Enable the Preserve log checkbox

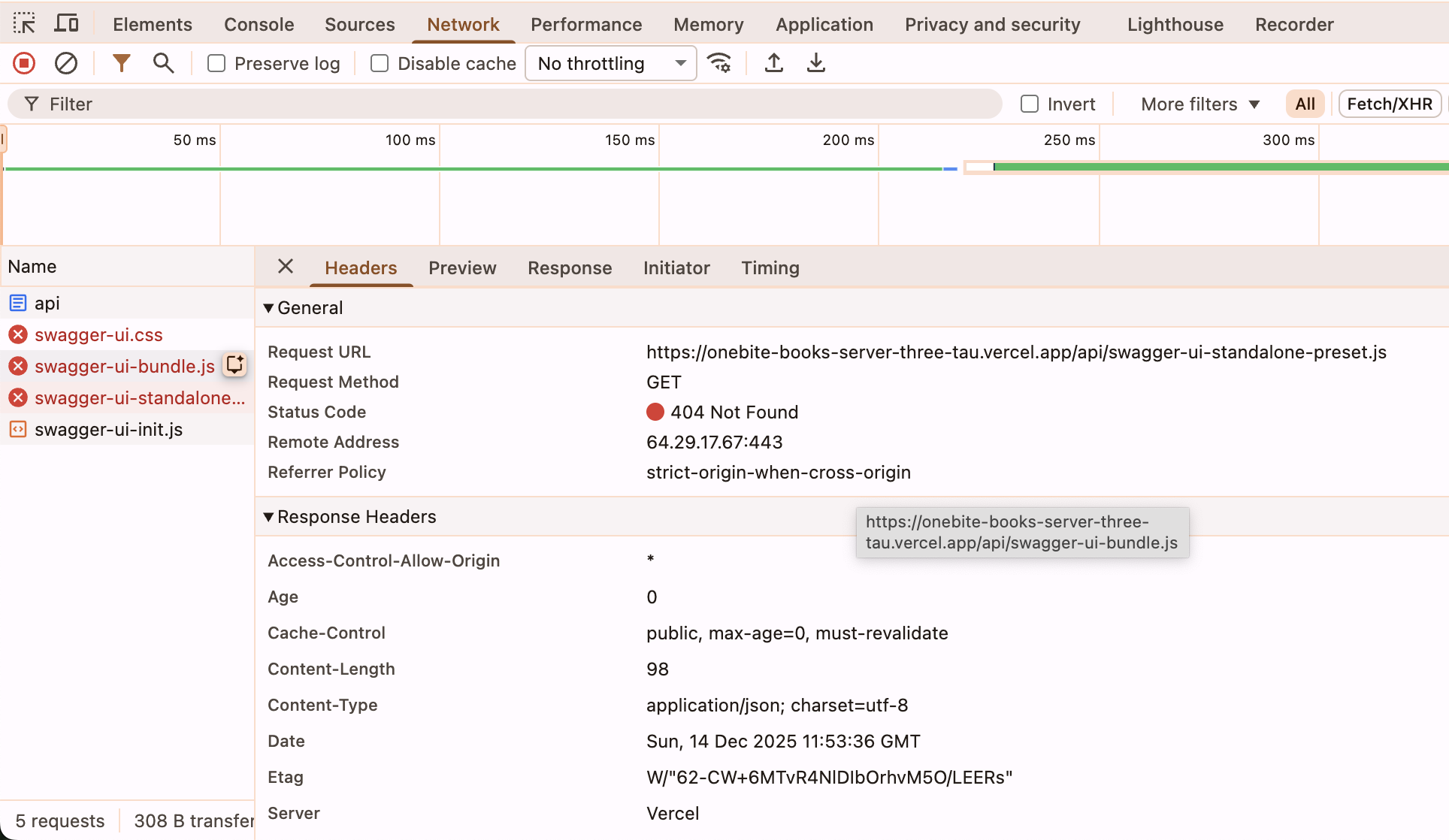pos(216,64)
